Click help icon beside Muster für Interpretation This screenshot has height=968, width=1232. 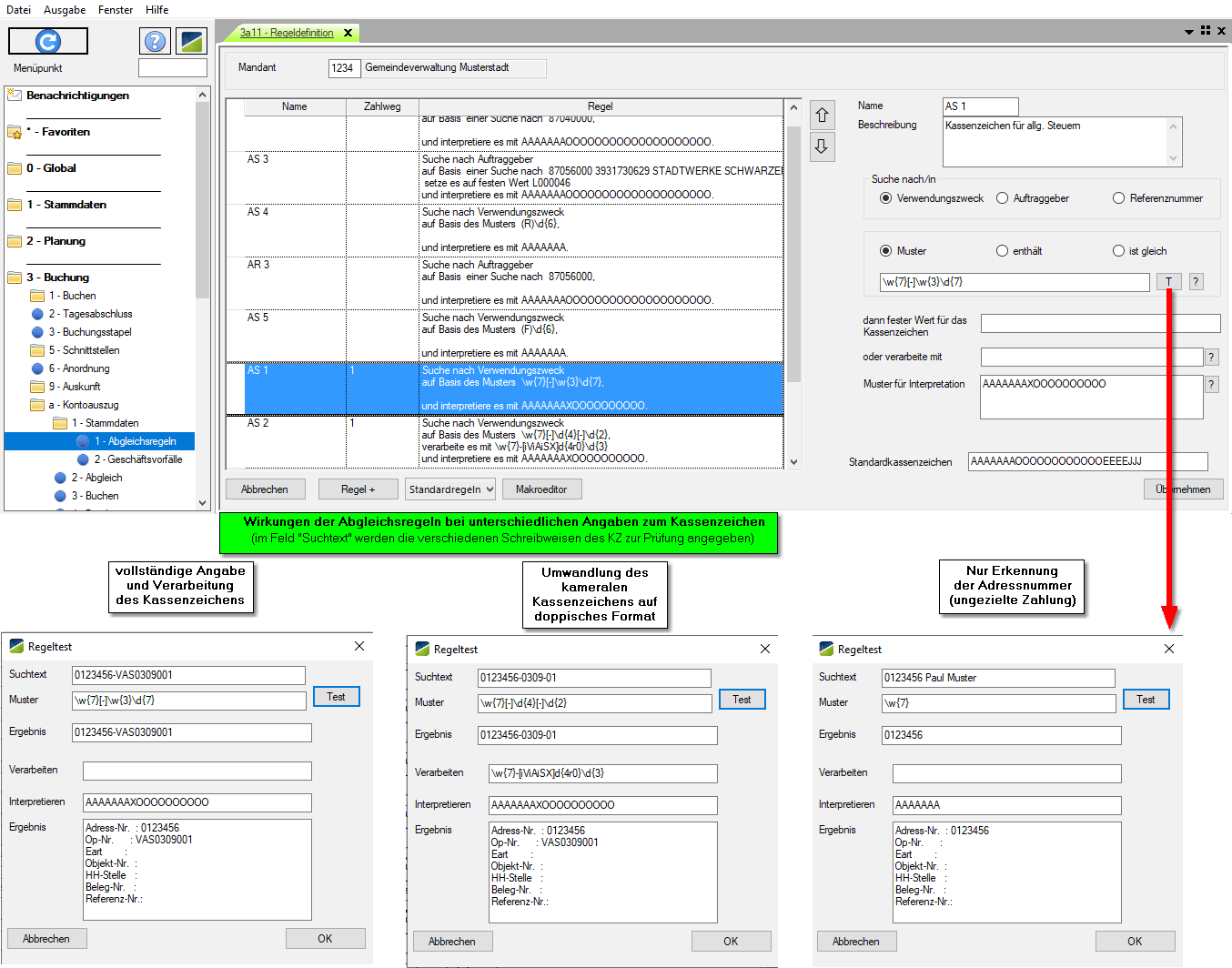tap(1211, 385)
